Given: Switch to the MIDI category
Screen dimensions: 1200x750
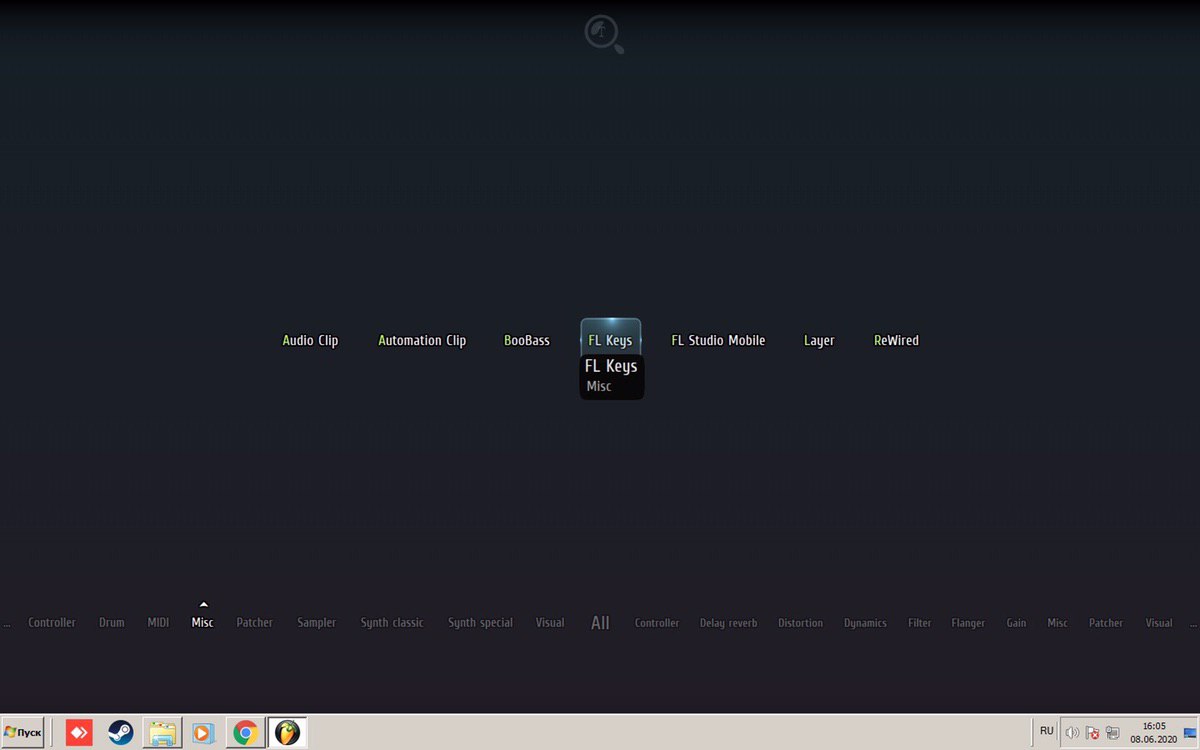Looking at the screenshot, I should tap(158, 622).
